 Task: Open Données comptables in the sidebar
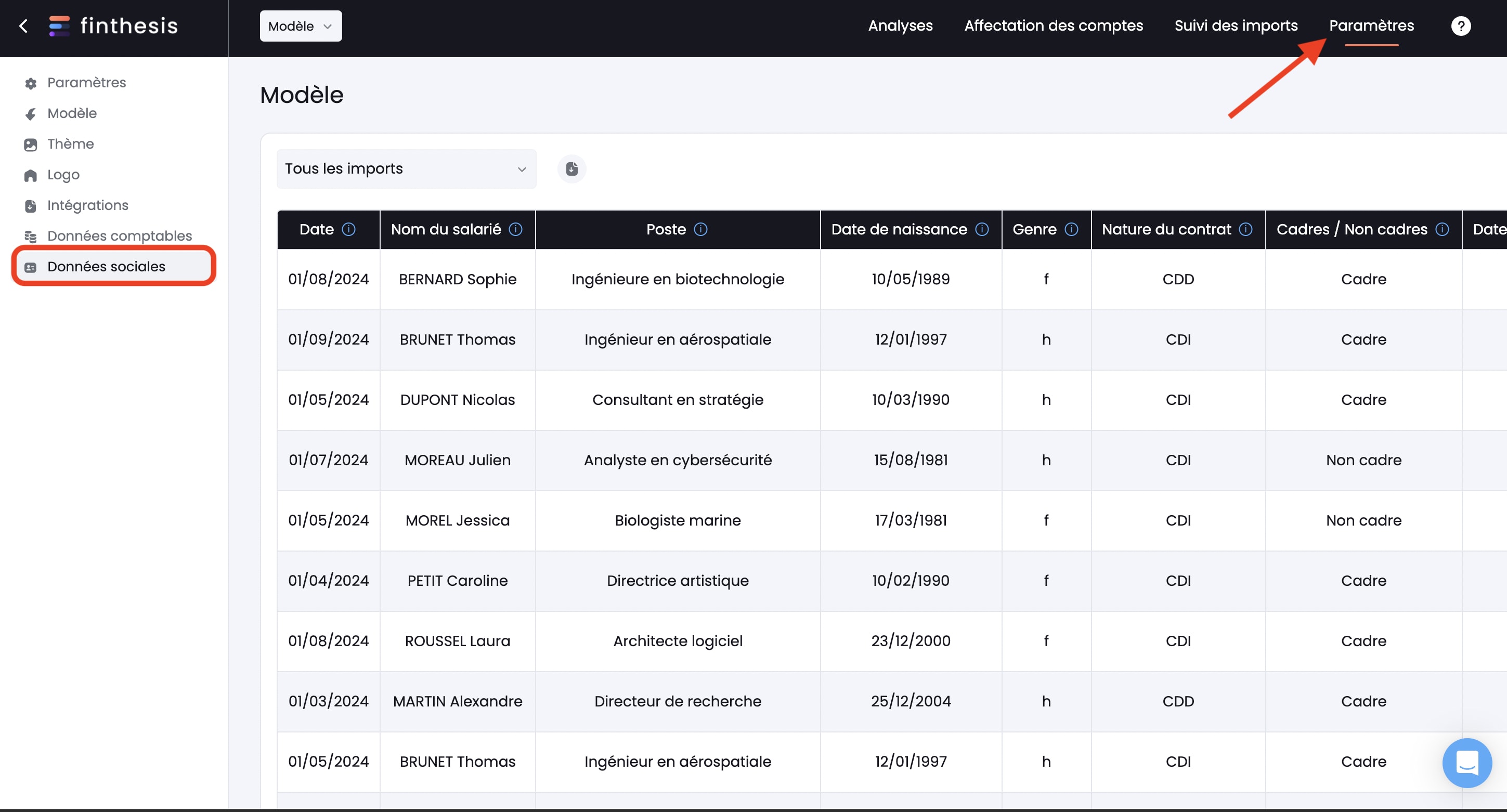120,236
